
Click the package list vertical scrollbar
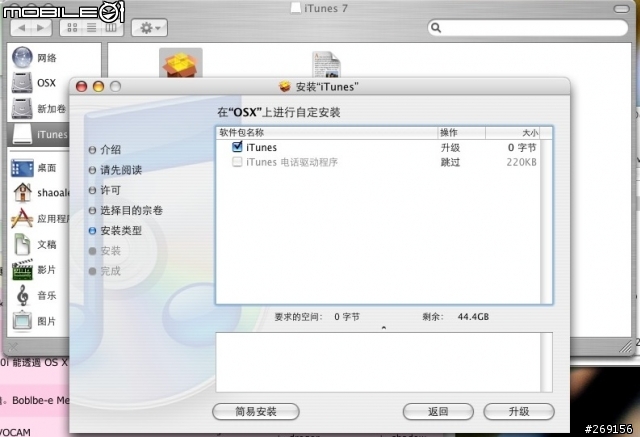546,222
